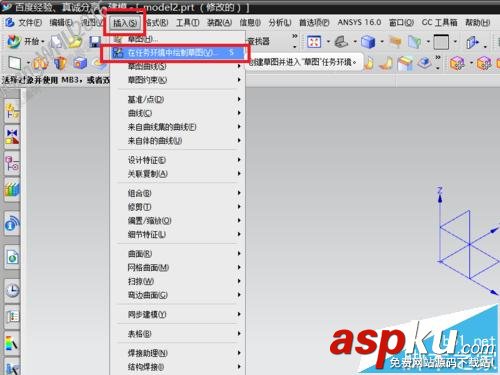Open the Part Navigator sidebar tab

coord(12,164)
